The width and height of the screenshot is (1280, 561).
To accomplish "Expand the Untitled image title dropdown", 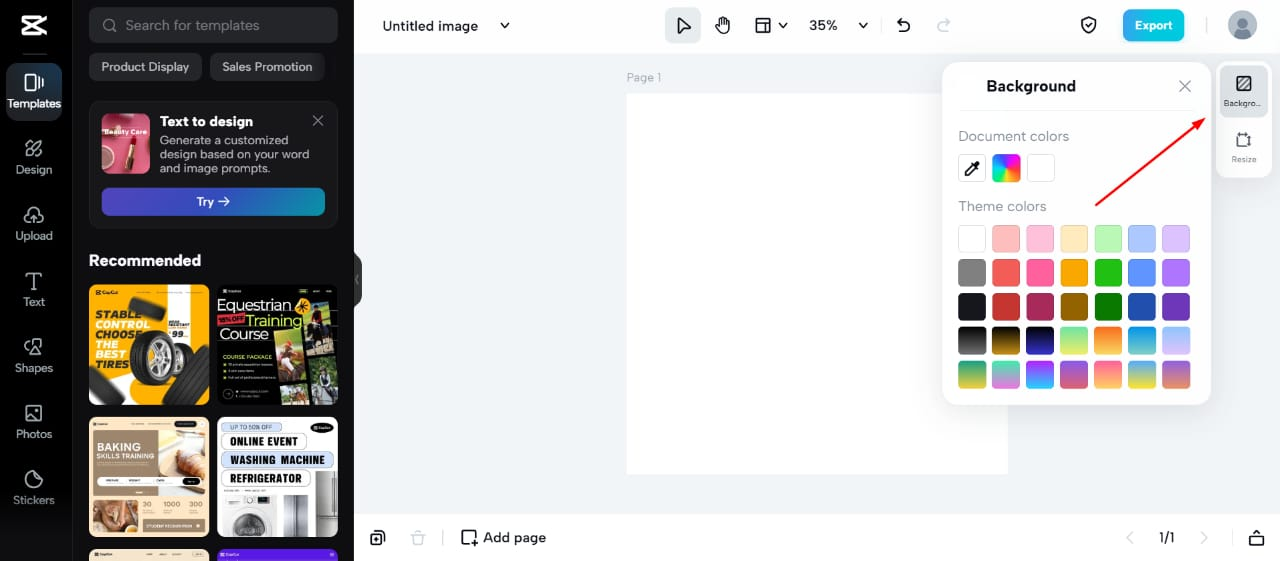I will 505,26.
